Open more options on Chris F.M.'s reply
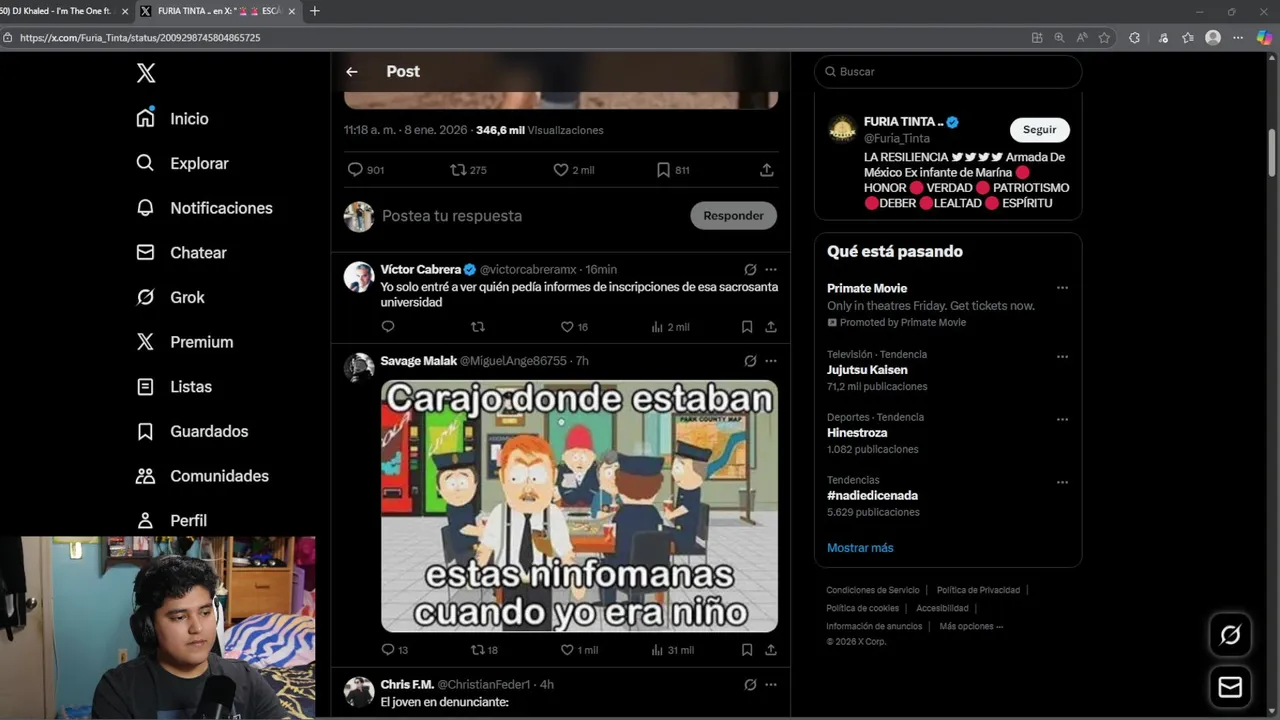 coord(771,685)
